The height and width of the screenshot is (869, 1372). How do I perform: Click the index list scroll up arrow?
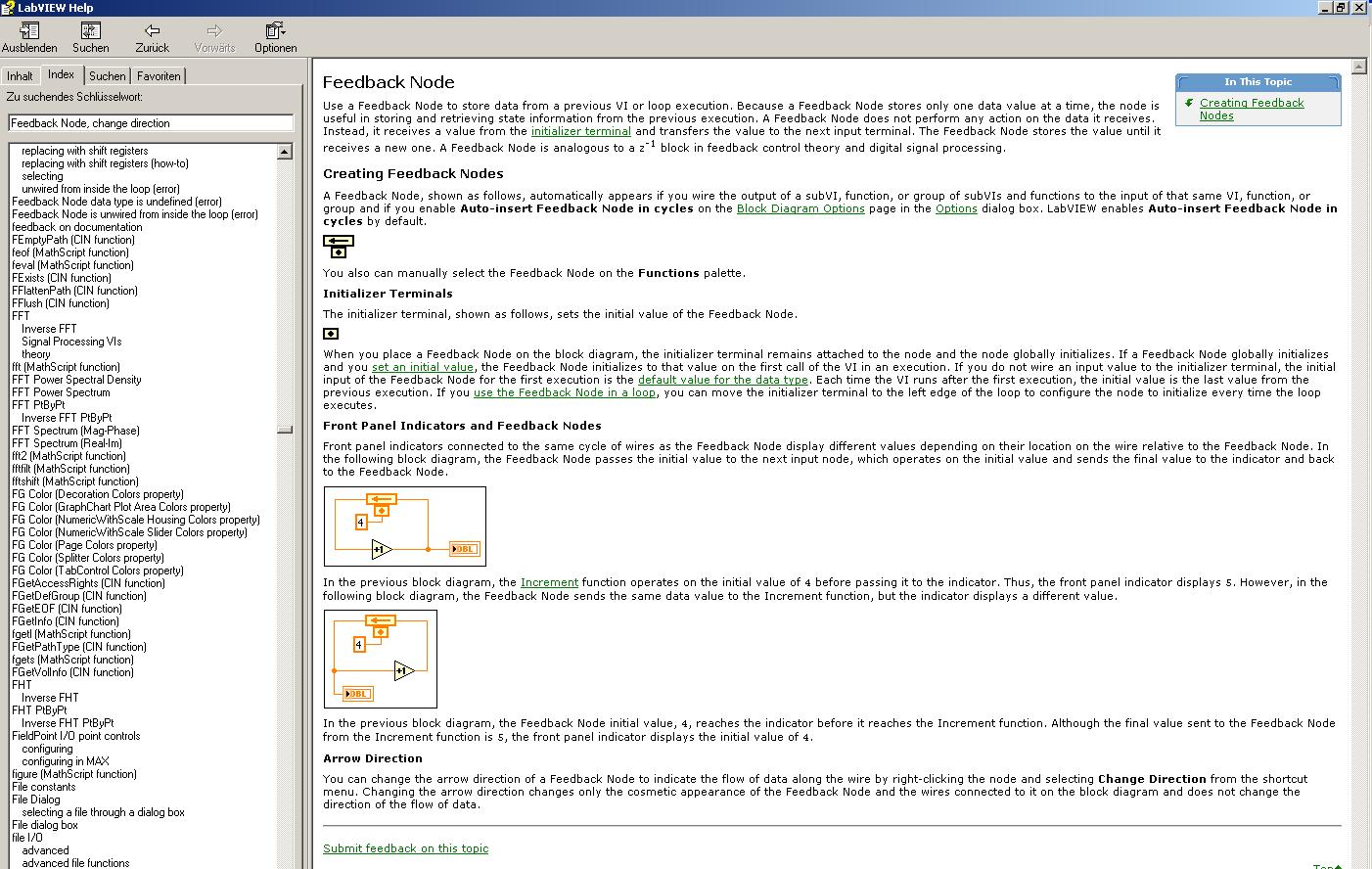point(285,152)
